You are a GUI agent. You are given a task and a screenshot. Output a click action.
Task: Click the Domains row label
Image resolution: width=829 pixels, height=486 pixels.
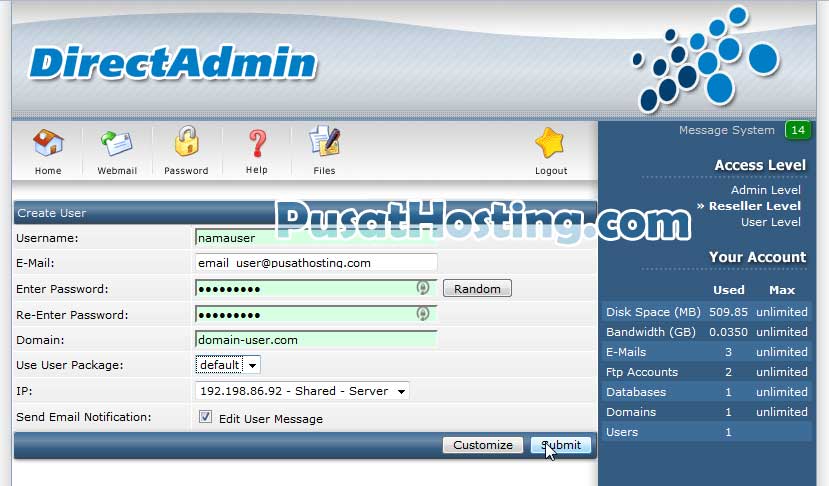(631, 412)
